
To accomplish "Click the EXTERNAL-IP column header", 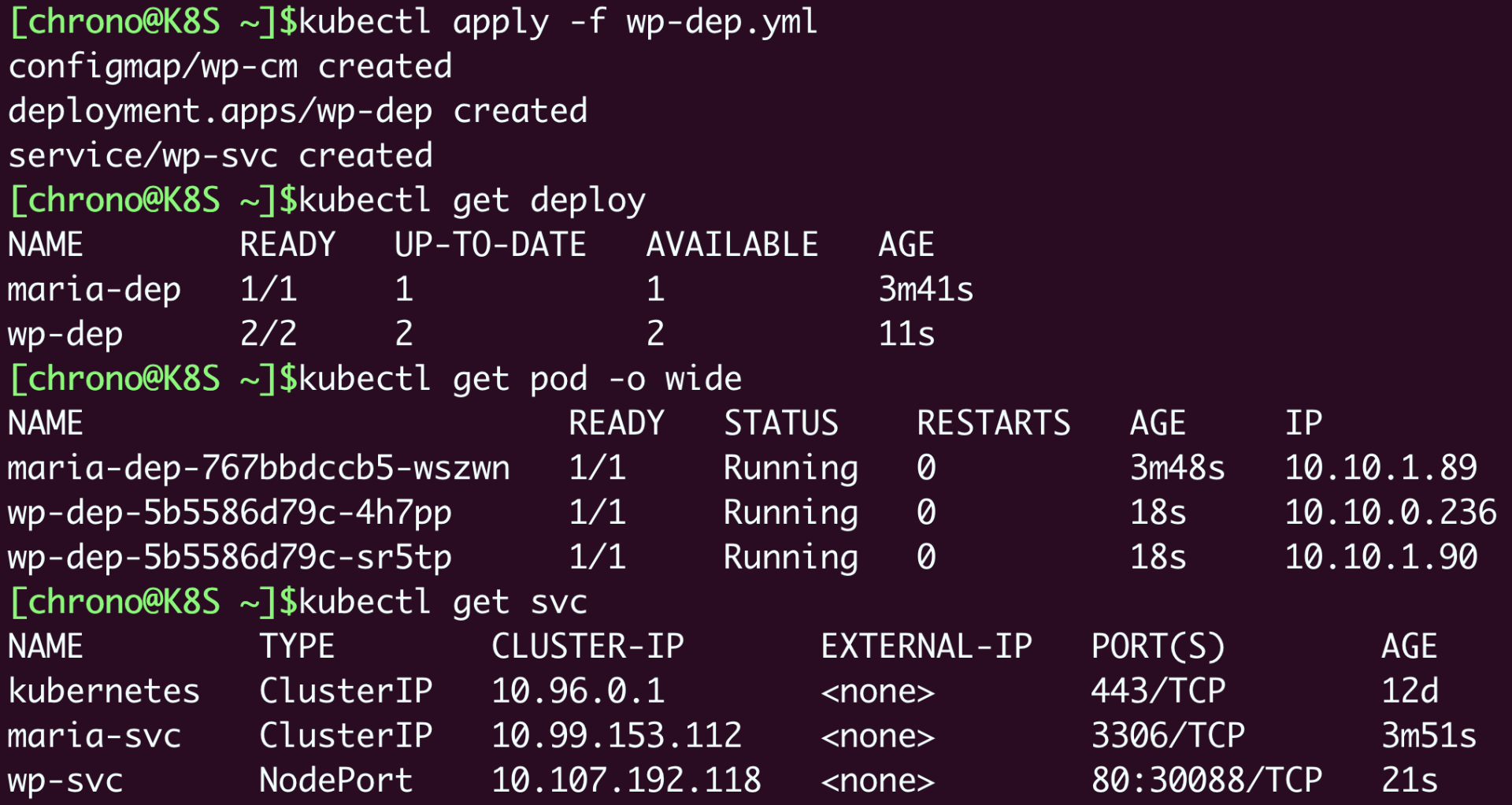I will 926,647.
